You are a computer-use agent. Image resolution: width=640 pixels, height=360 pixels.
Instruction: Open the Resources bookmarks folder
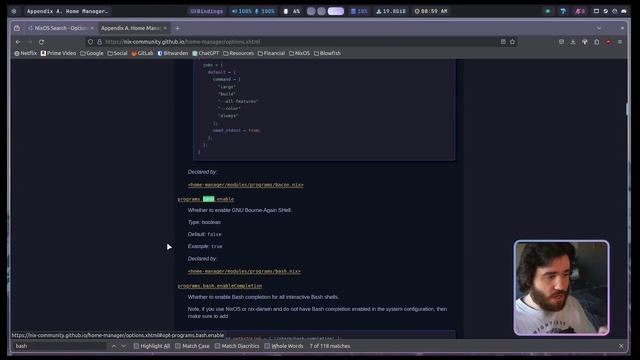pos(238,53)
